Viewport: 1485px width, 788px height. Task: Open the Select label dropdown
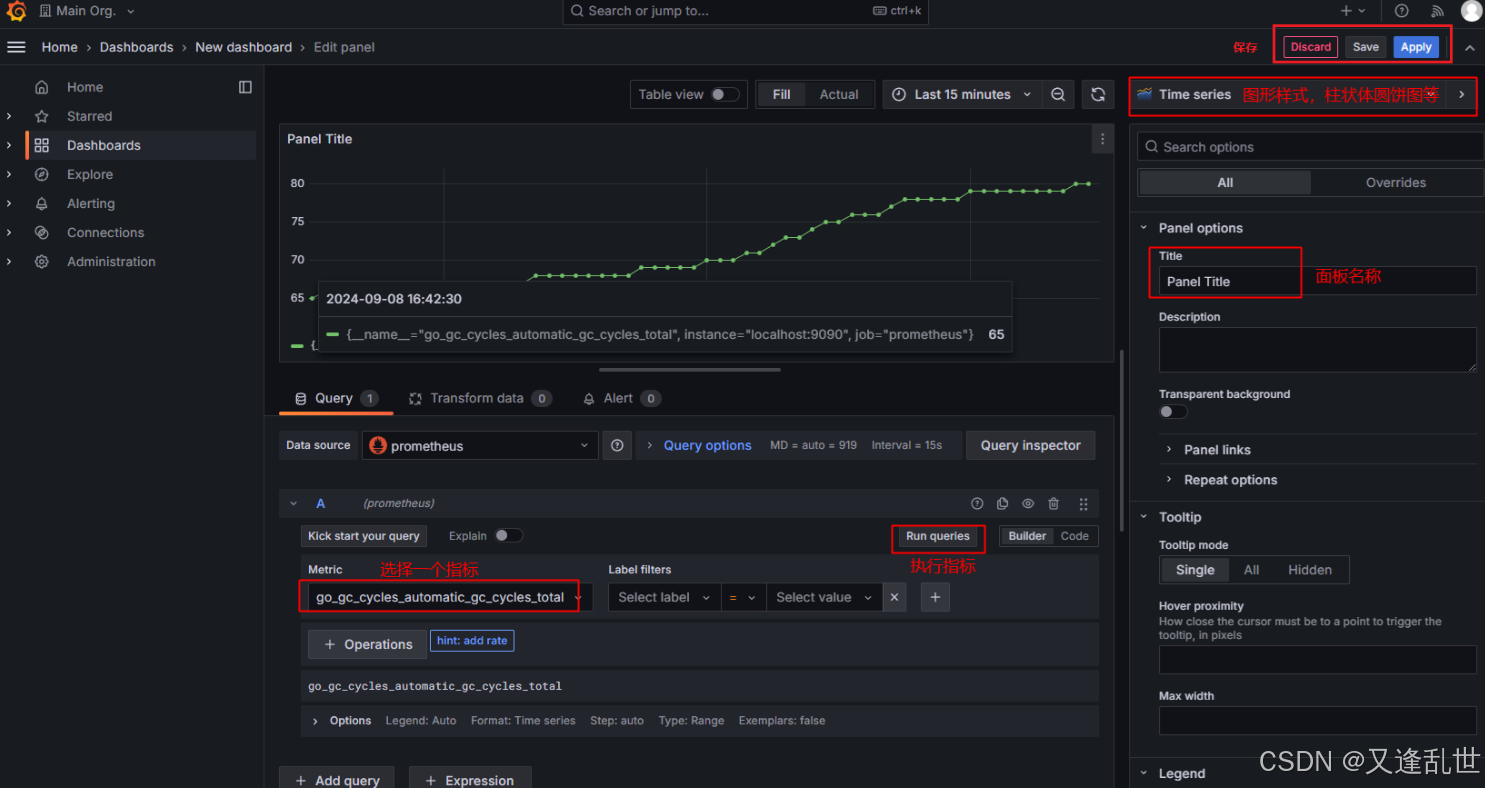pyautogui.click(x=664, y=597)
